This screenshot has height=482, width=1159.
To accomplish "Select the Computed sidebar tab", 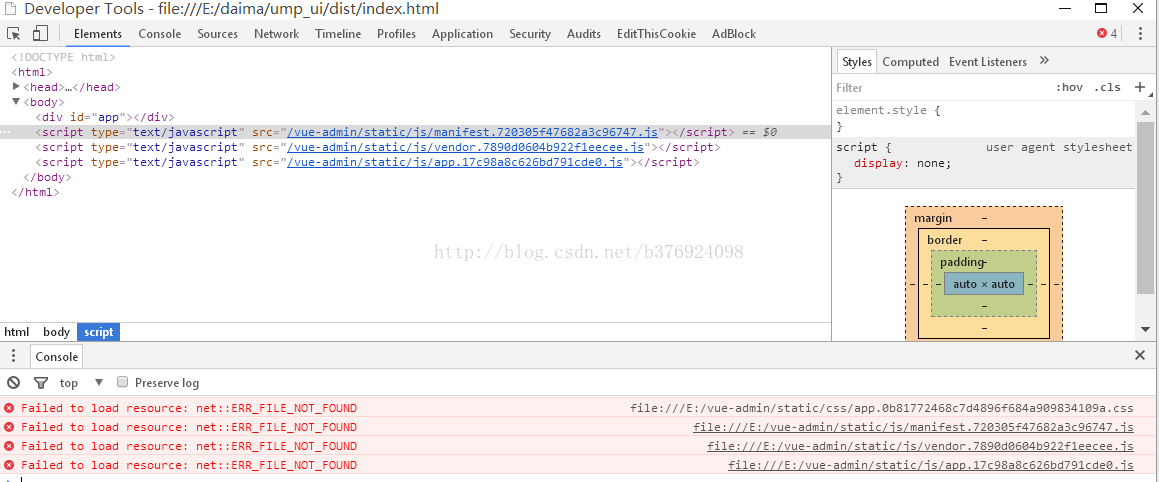I will [911, 61].
